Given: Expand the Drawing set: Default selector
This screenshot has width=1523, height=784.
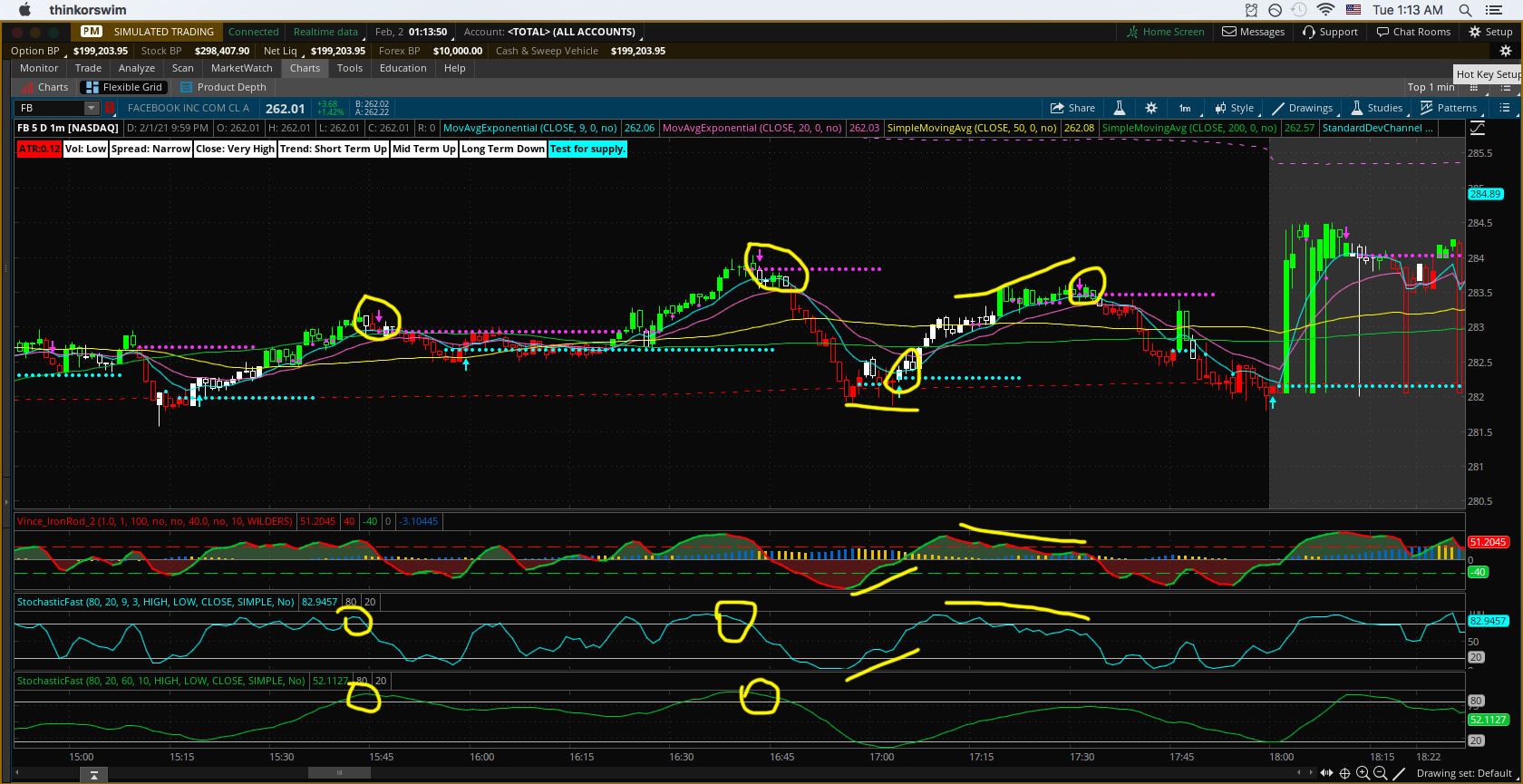Looking at the screenshot, I should click(x=1463, y=773).
